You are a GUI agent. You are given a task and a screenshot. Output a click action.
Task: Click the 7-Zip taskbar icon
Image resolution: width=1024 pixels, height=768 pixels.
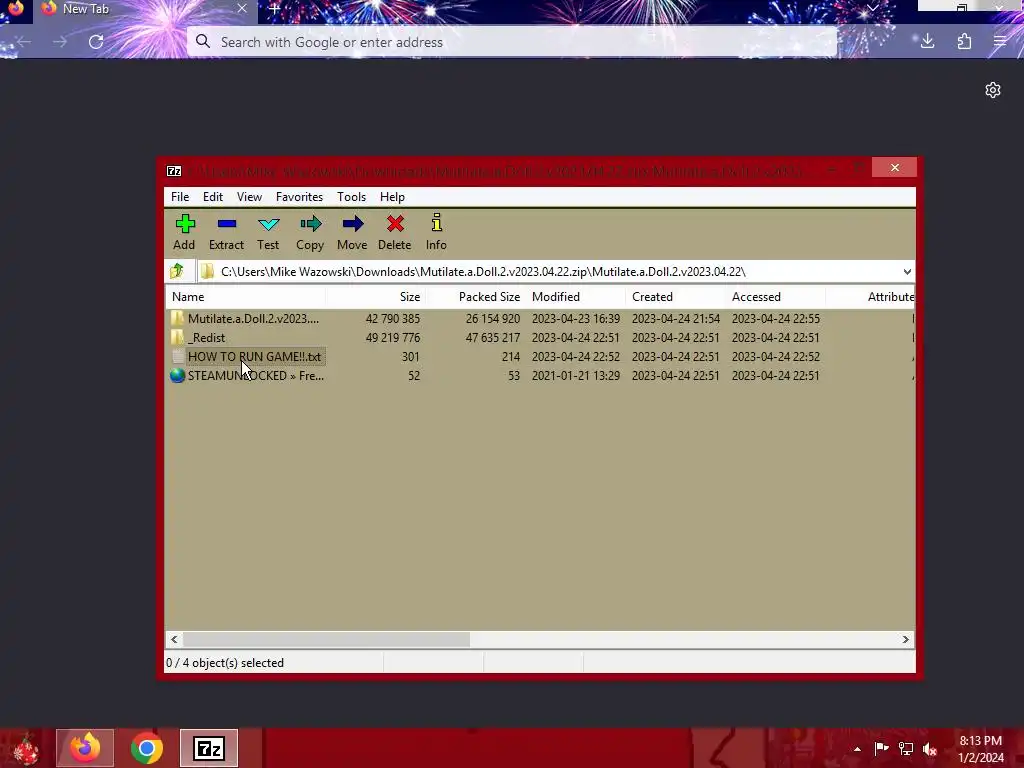pos(209,748)
